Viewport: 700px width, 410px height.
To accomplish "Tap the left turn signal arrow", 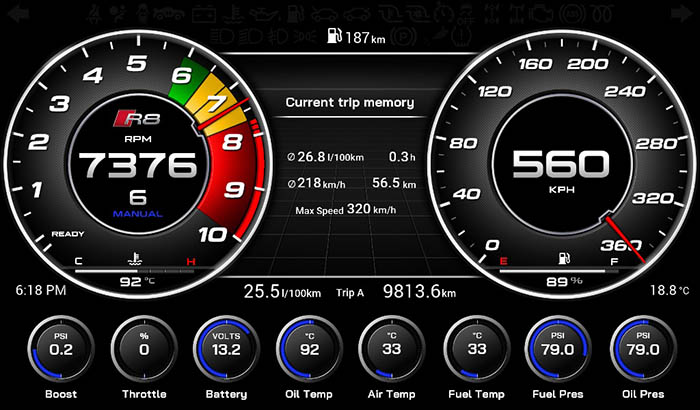I will coord(18,14).
